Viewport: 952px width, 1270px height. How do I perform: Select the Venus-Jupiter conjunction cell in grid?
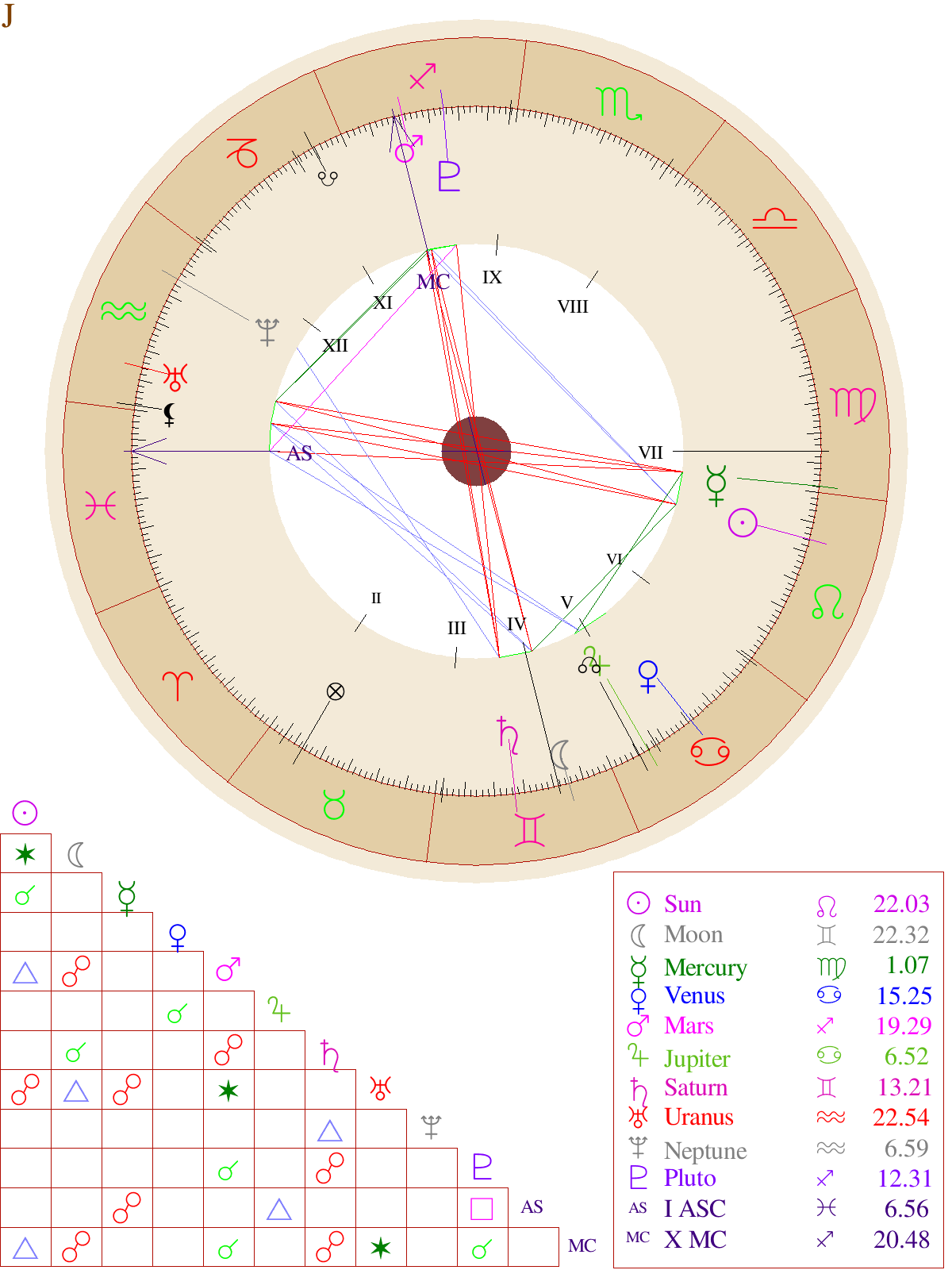[178, 1011]
